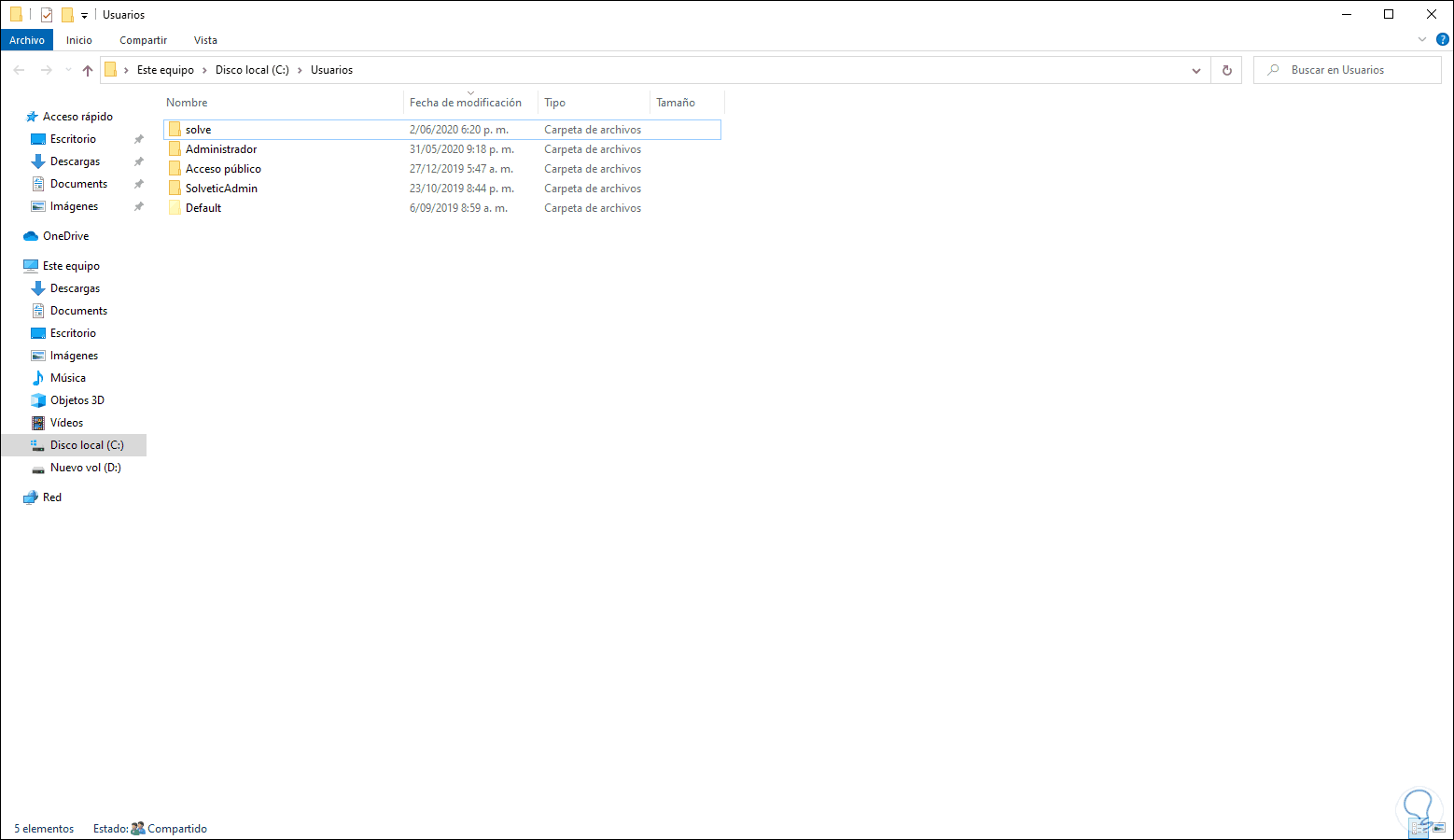Select the Default folder icon
Image resolution: width=1454 pixels, height=840 pixels.
(175, 208)
